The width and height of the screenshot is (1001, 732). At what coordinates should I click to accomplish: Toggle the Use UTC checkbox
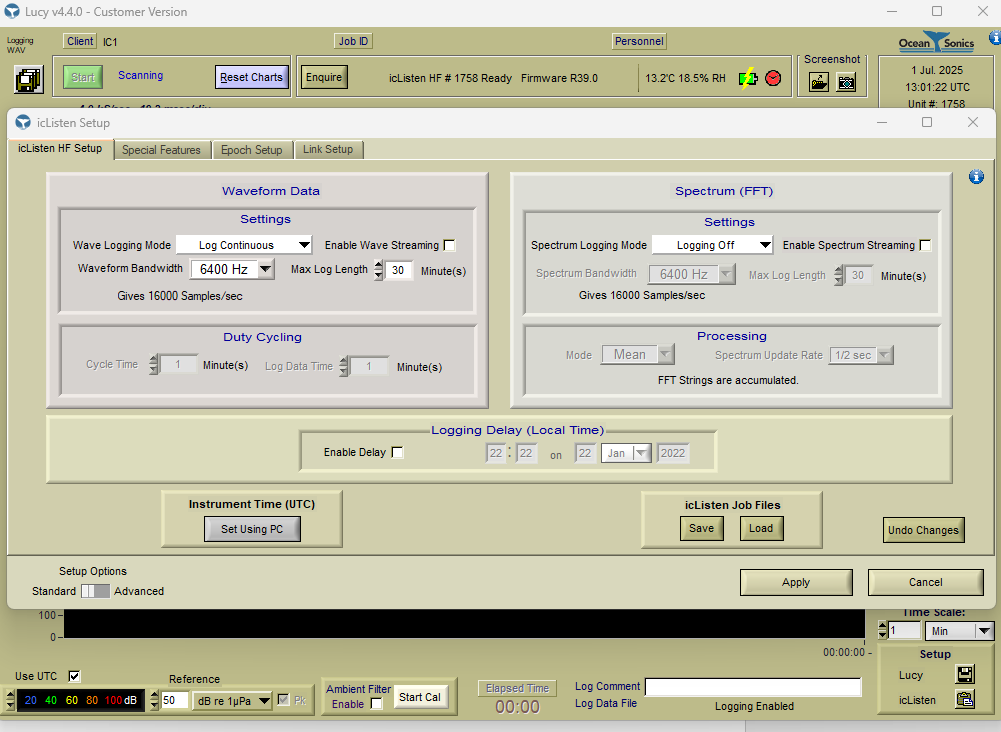(74, 676)
